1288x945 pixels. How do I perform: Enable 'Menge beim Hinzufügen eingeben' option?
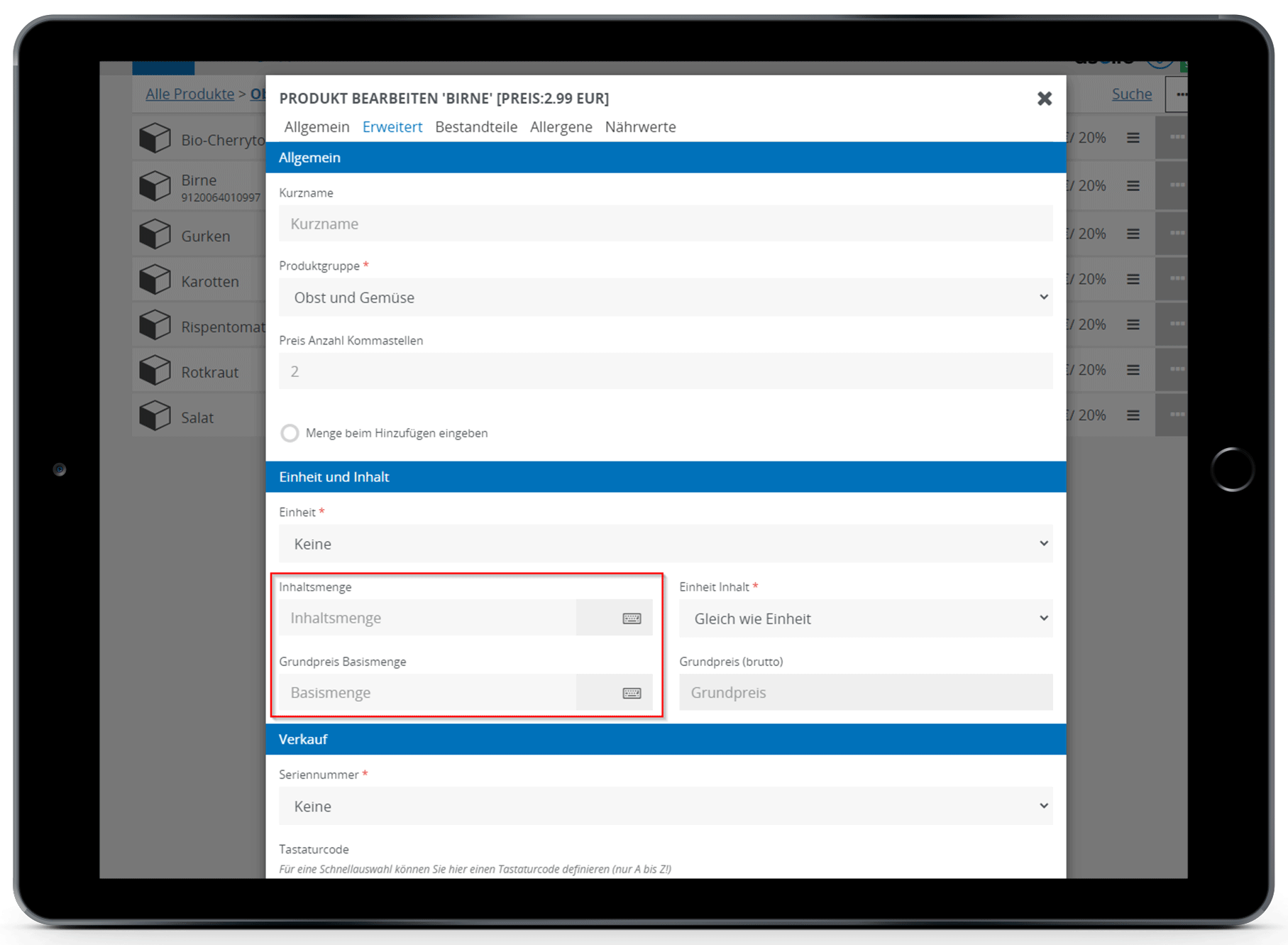click(290, 433)
